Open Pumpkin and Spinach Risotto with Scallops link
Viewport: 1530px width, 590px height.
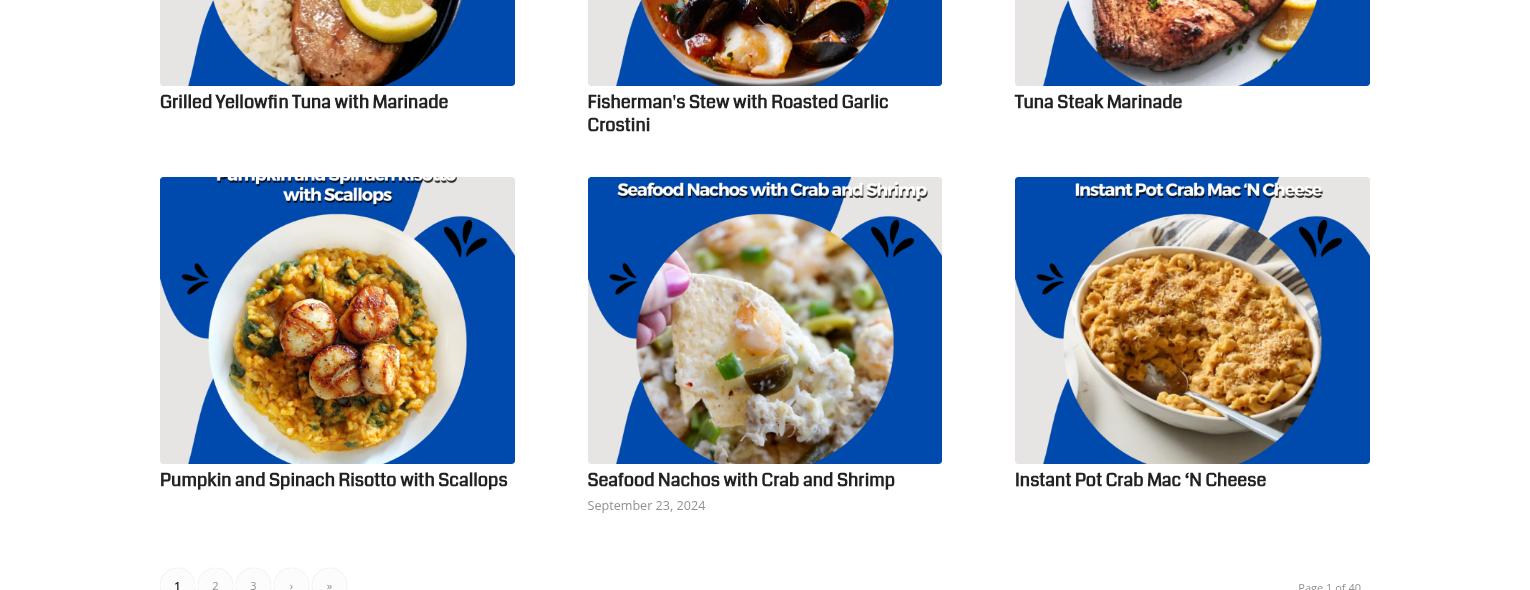point(334,480)
